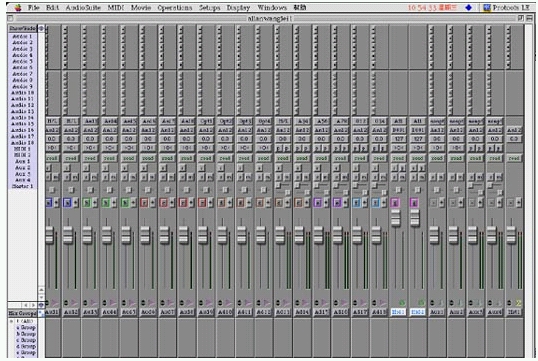Click the purple track type icon on Audio 1 strip

click(x=55, y=303)
